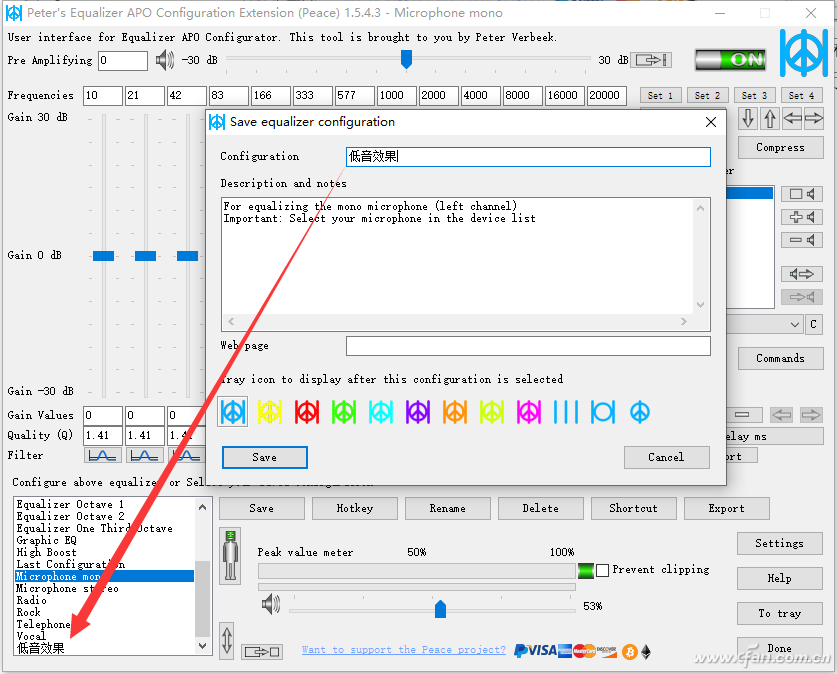Choose the lime peace tray icon
This screenshot has height=674, width=837.
point(492,412)
